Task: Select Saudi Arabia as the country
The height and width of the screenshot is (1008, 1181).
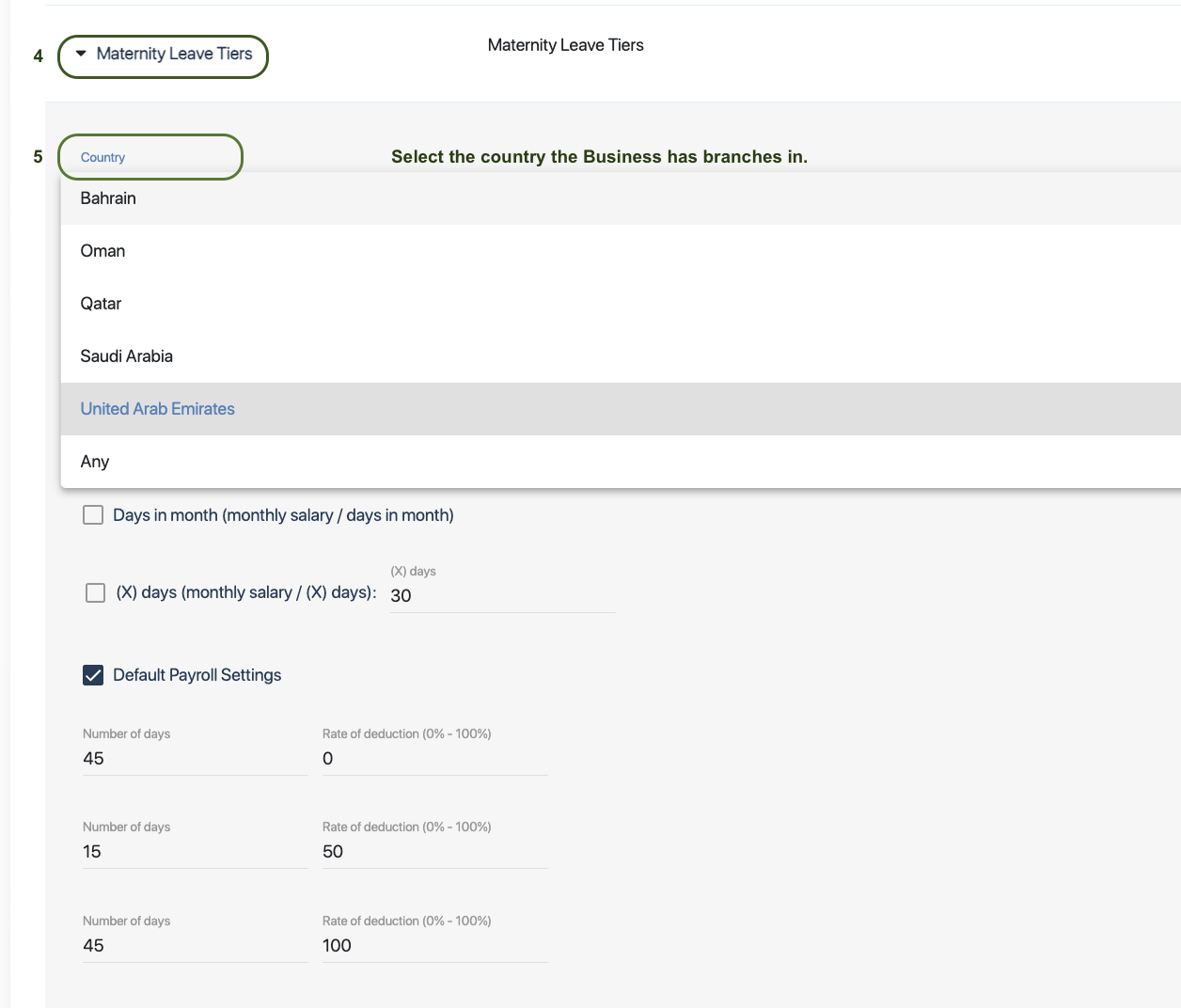Action: pos(126,356)
